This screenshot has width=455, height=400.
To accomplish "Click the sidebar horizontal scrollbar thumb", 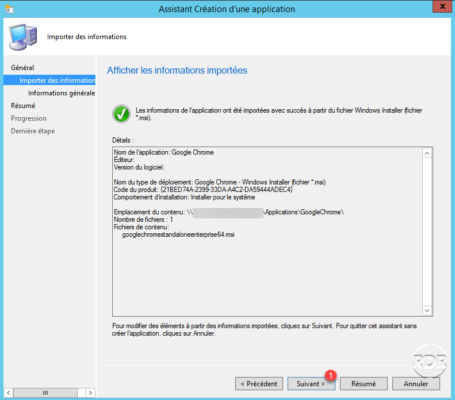I will [x=46, y=393].
